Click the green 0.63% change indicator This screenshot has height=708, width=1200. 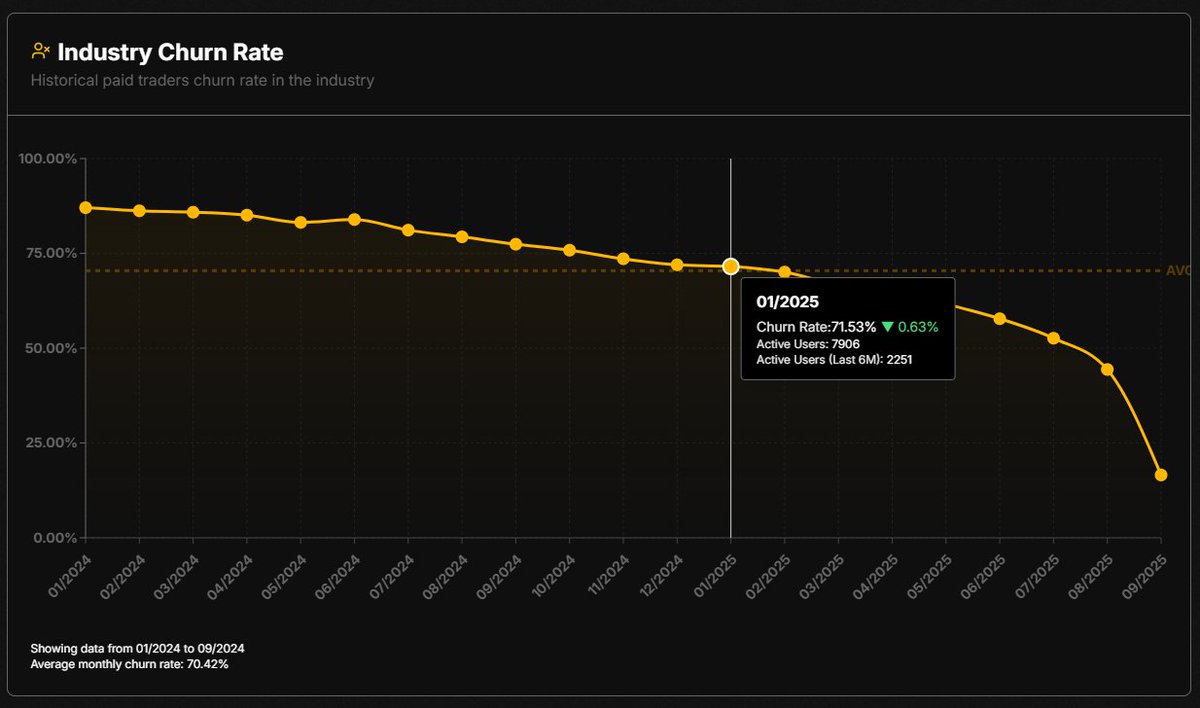point(910,327)
